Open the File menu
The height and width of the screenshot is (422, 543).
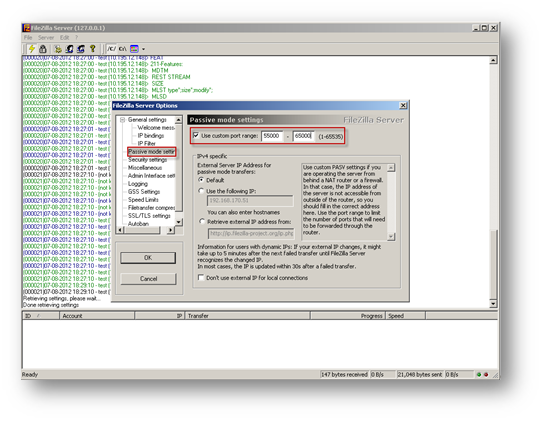(28, 37)
